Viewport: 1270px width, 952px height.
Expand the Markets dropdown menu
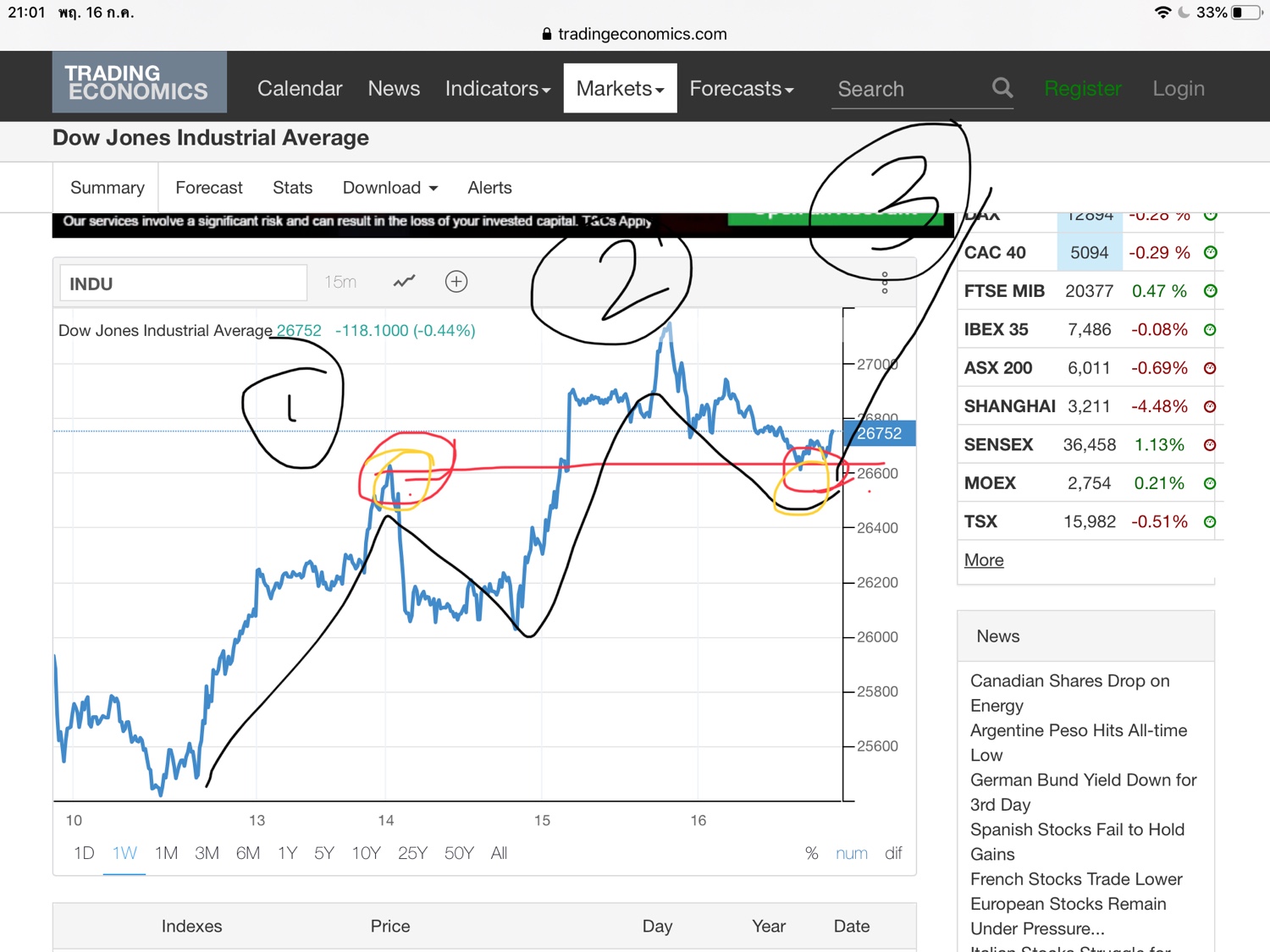[621, 88]
